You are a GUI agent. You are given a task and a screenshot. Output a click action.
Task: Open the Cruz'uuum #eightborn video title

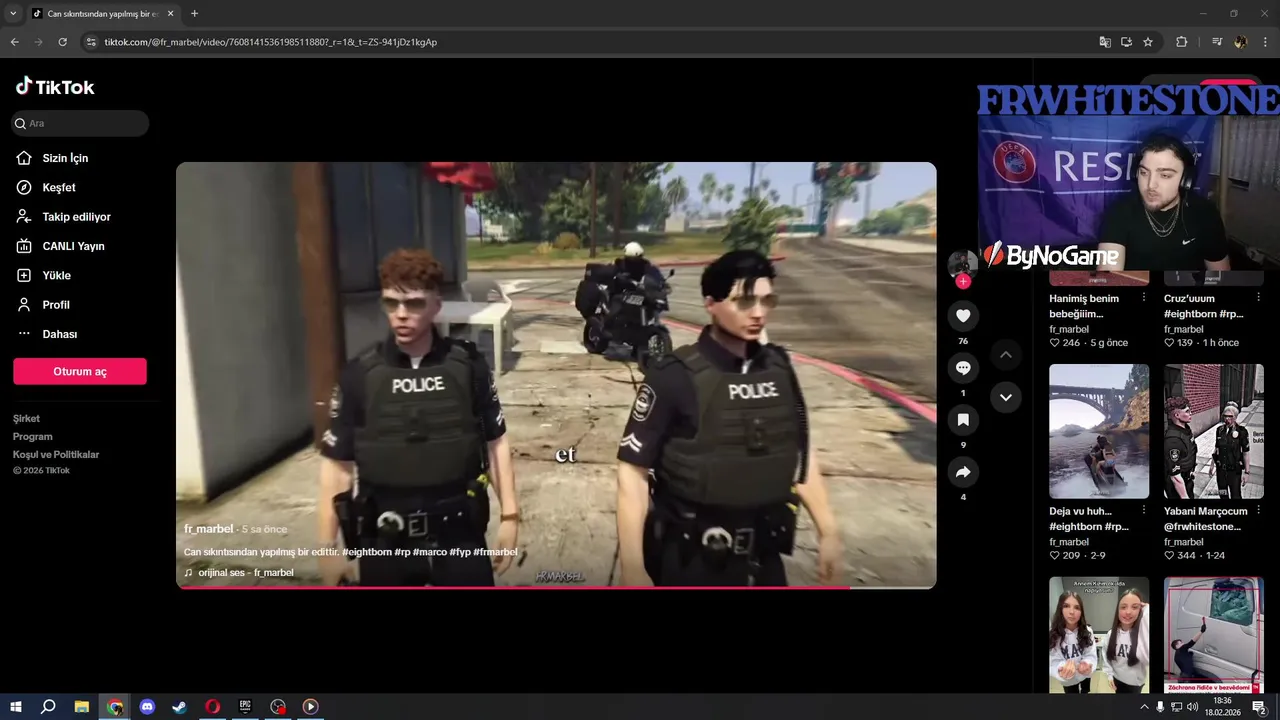pos(1204,306)
